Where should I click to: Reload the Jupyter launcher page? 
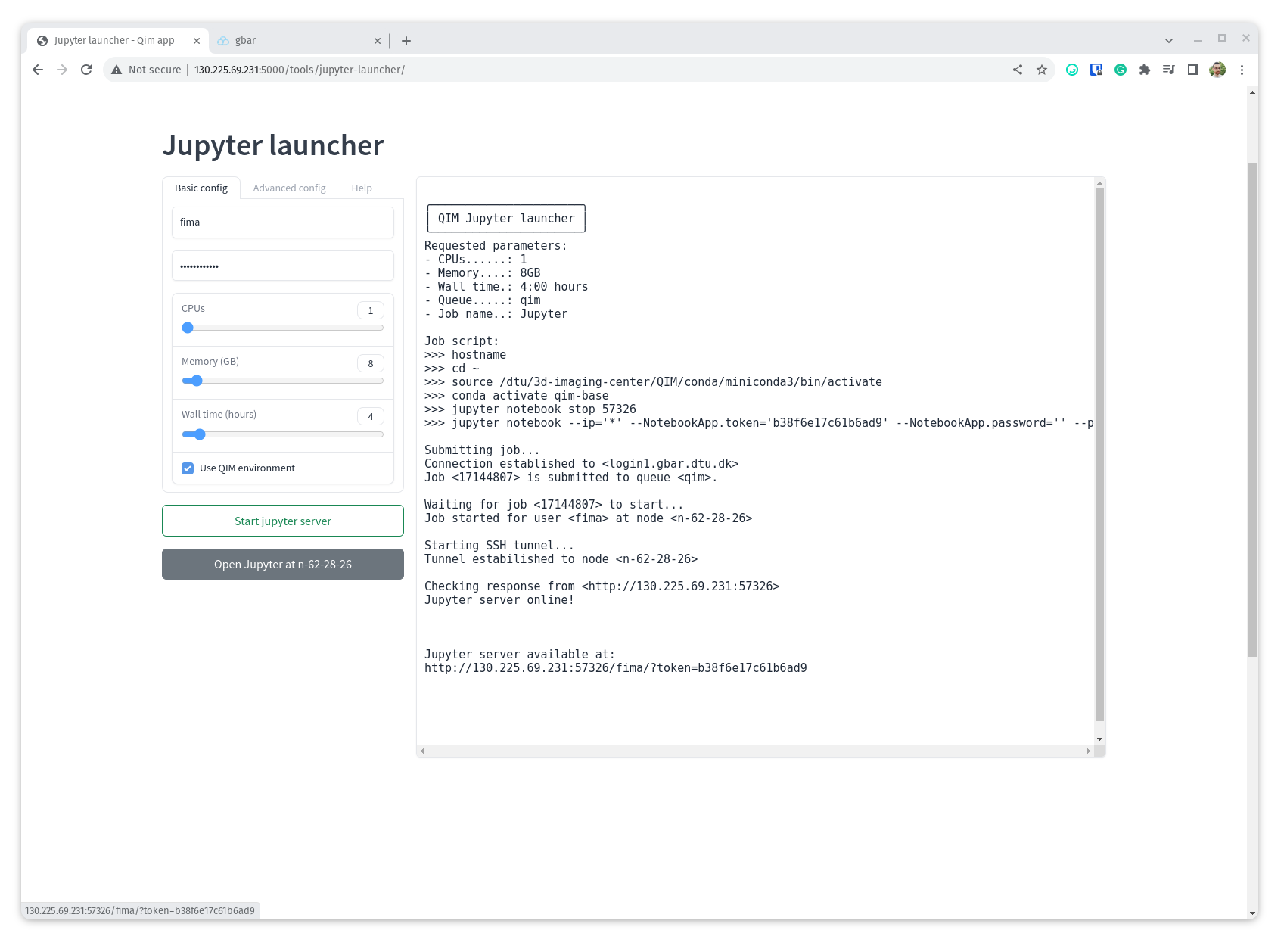pos(86,70)
